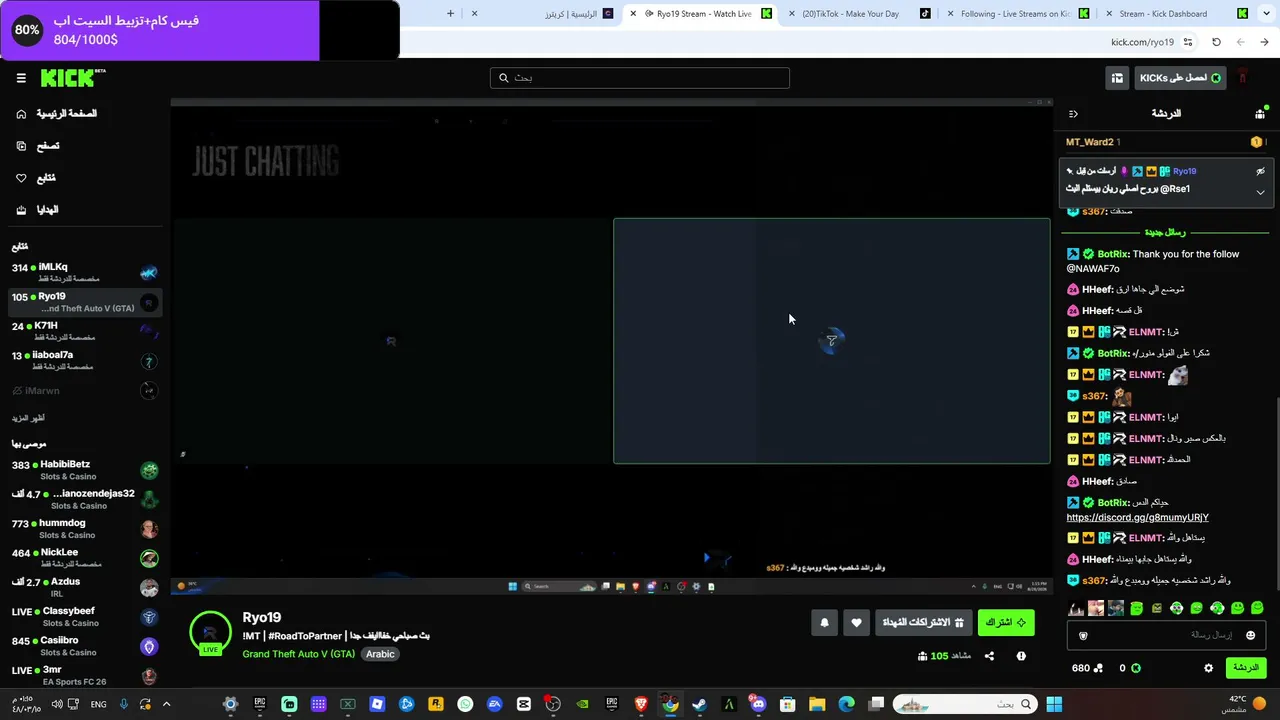
Task: Open the emoji picker in the chat input
Action: pyautogui.click(x=1250, y=635)
